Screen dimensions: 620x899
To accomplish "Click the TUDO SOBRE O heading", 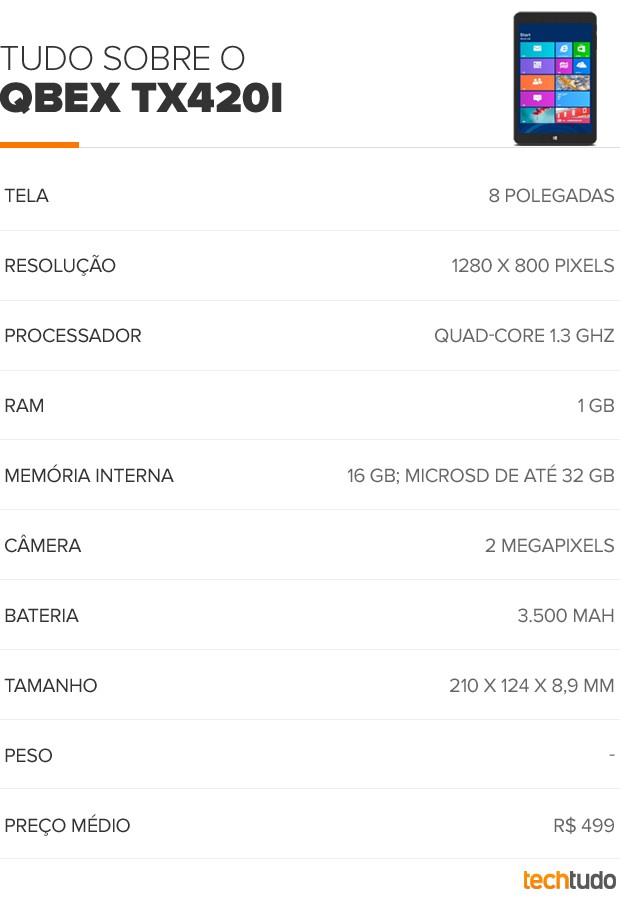I will (122, 58).
